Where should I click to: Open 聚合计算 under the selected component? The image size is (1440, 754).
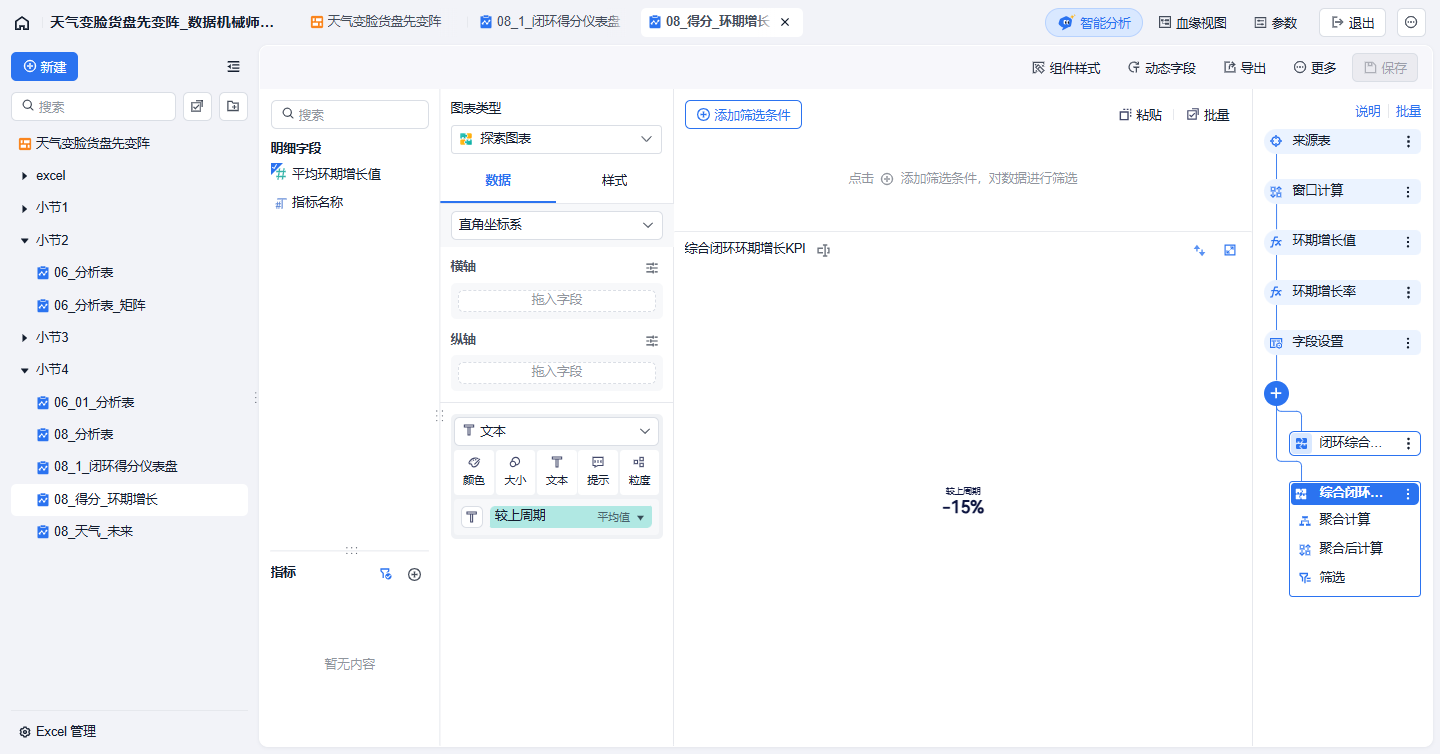[x=1345, y=520]
